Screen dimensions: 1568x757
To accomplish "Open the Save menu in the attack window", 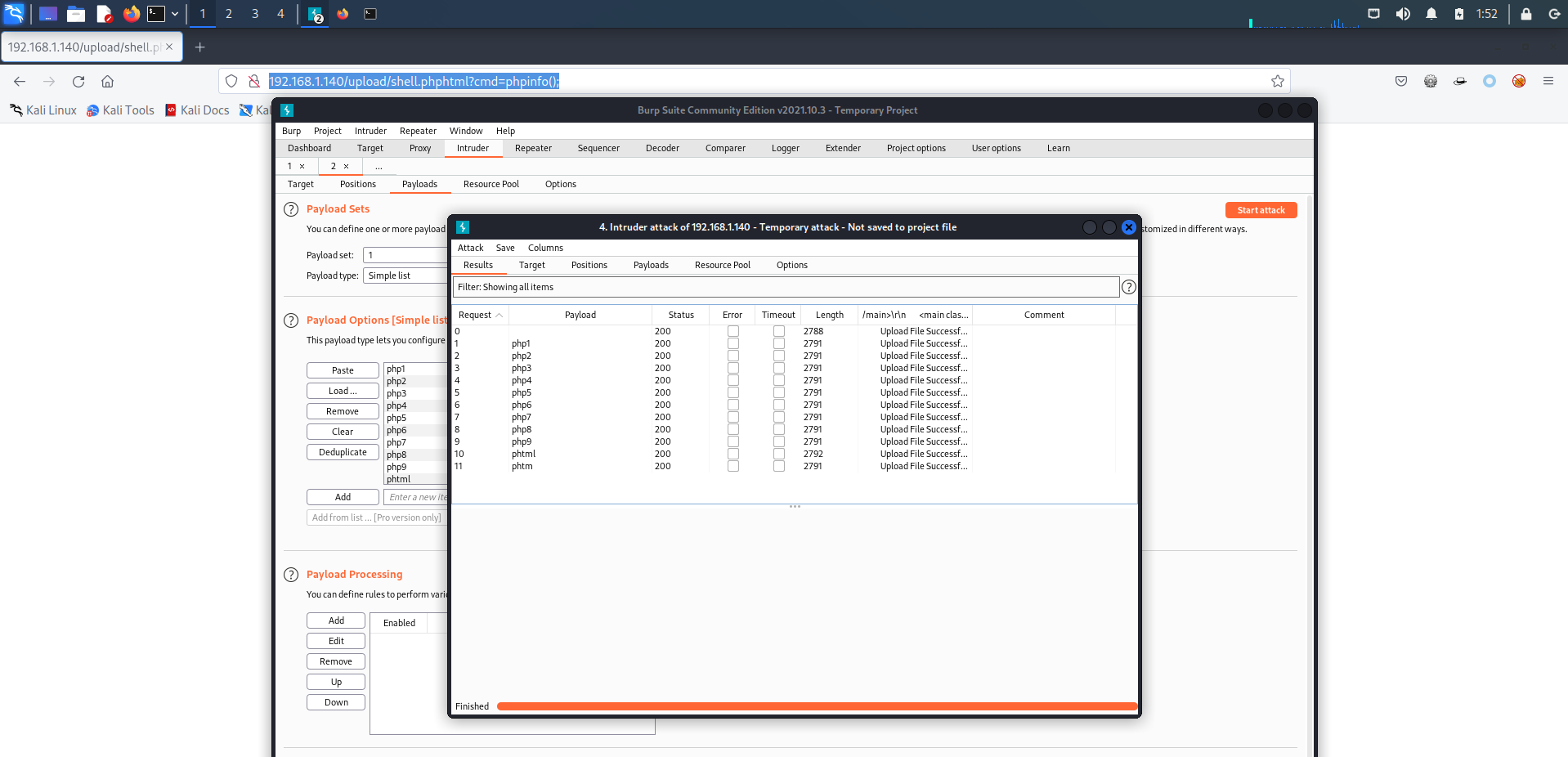I will click(x=505, y=248).
